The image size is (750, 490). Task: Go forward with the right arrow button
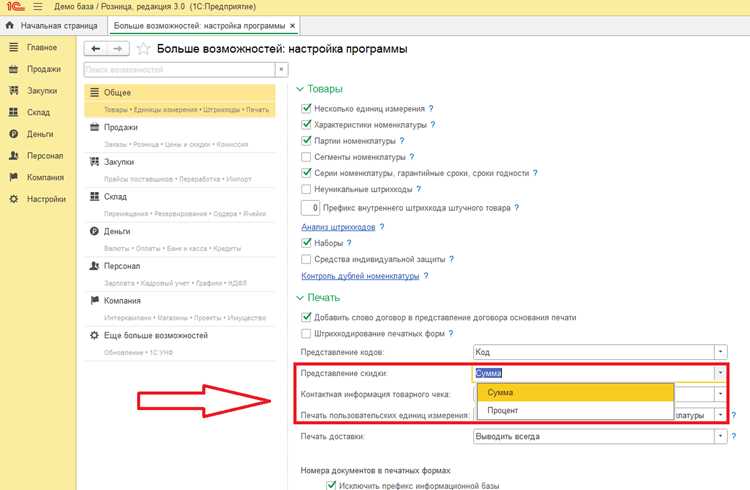(118, 49)
